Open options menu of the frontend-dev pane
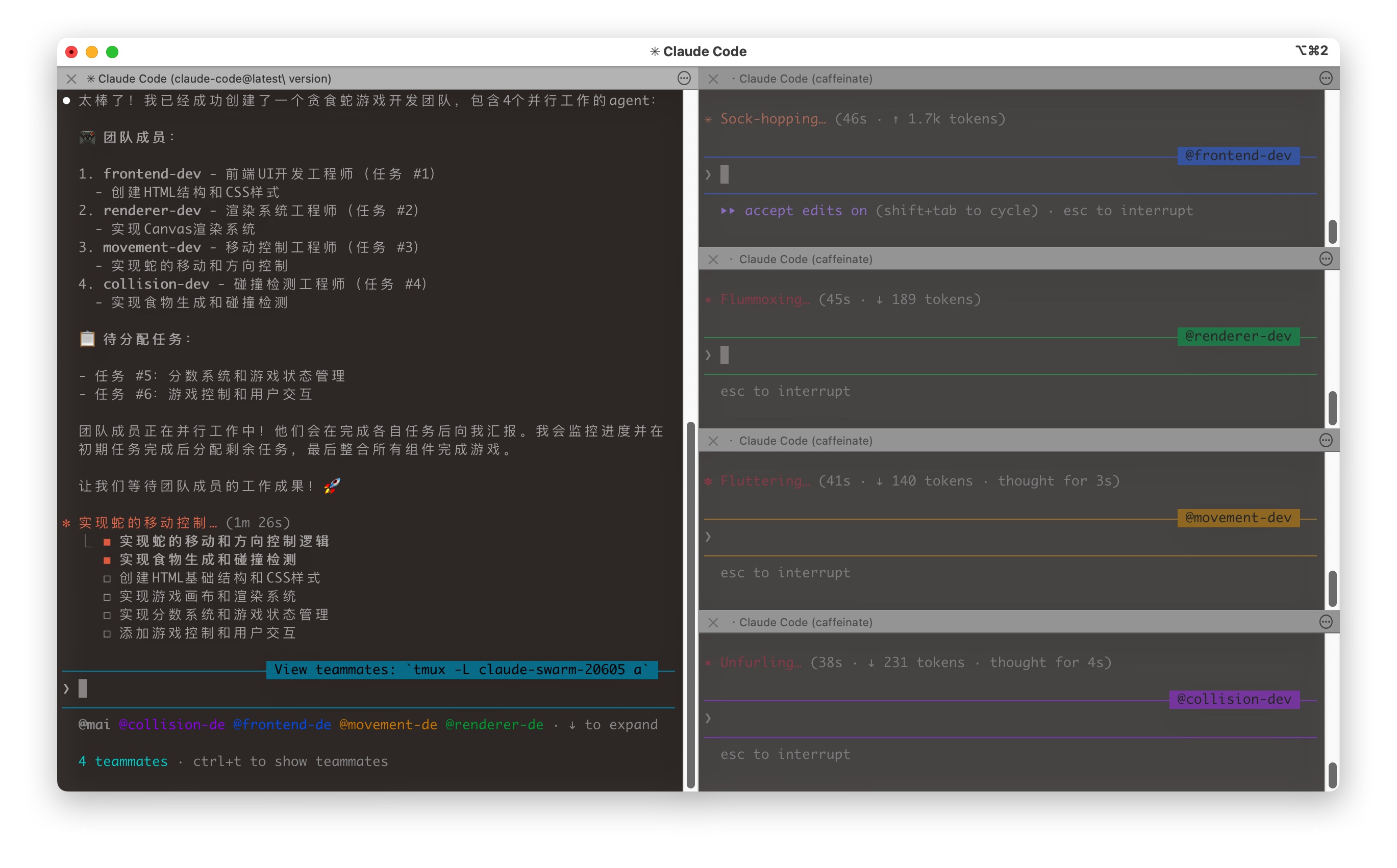Viewport: 1397px width, 868px height. [1326, 79]
